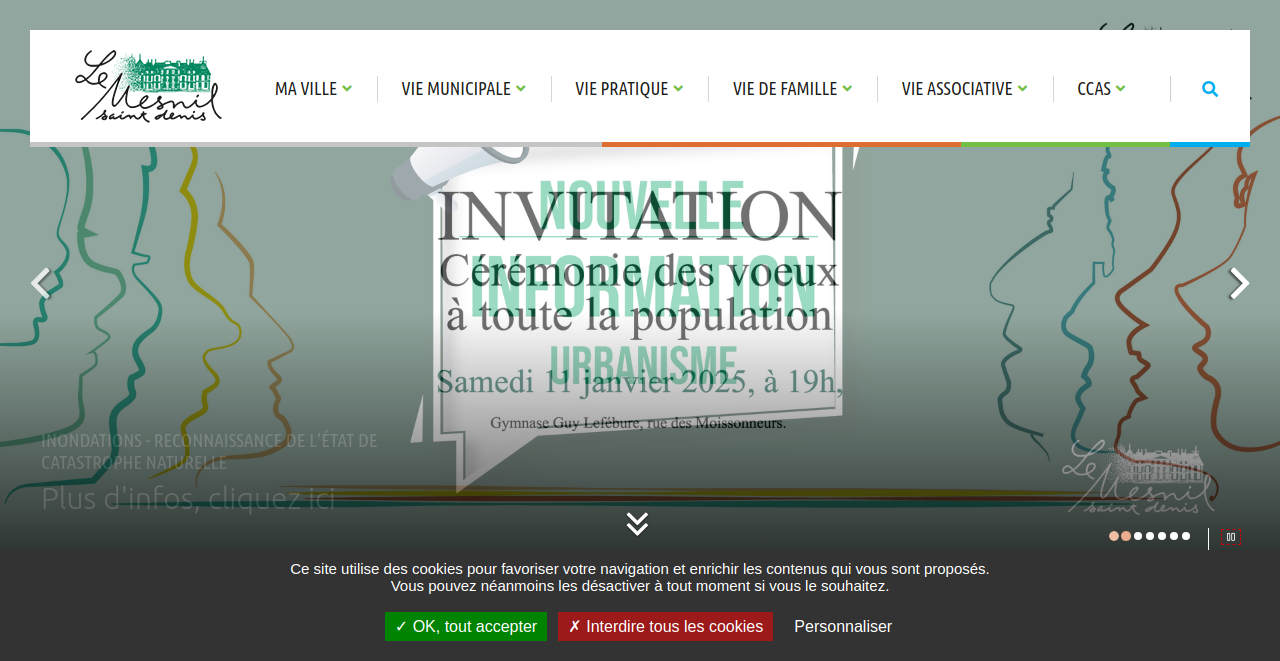
Task: Click the magnifying glass search icon
Action: (x=1210, y=89)
